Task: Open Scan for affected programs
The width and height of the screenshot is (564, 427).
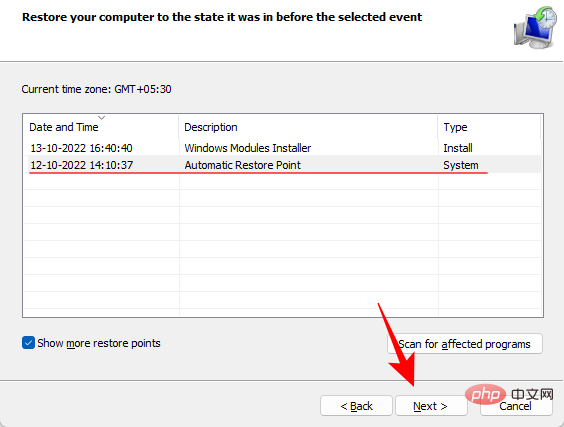Action: 465,344
